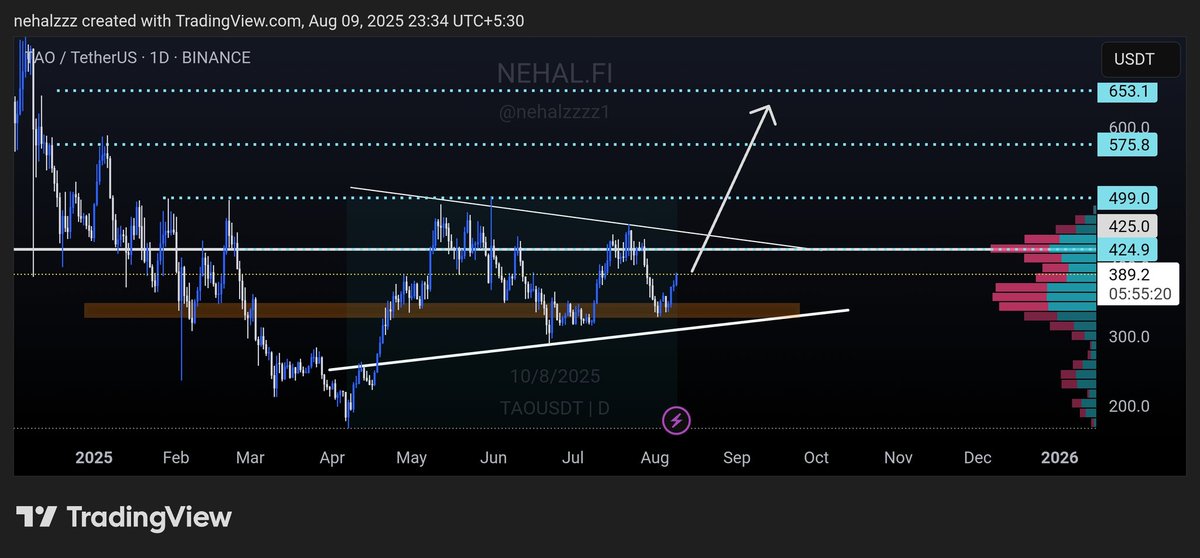
Task: Click the 425.0 price label
Action: click(x=1127, y=226)
